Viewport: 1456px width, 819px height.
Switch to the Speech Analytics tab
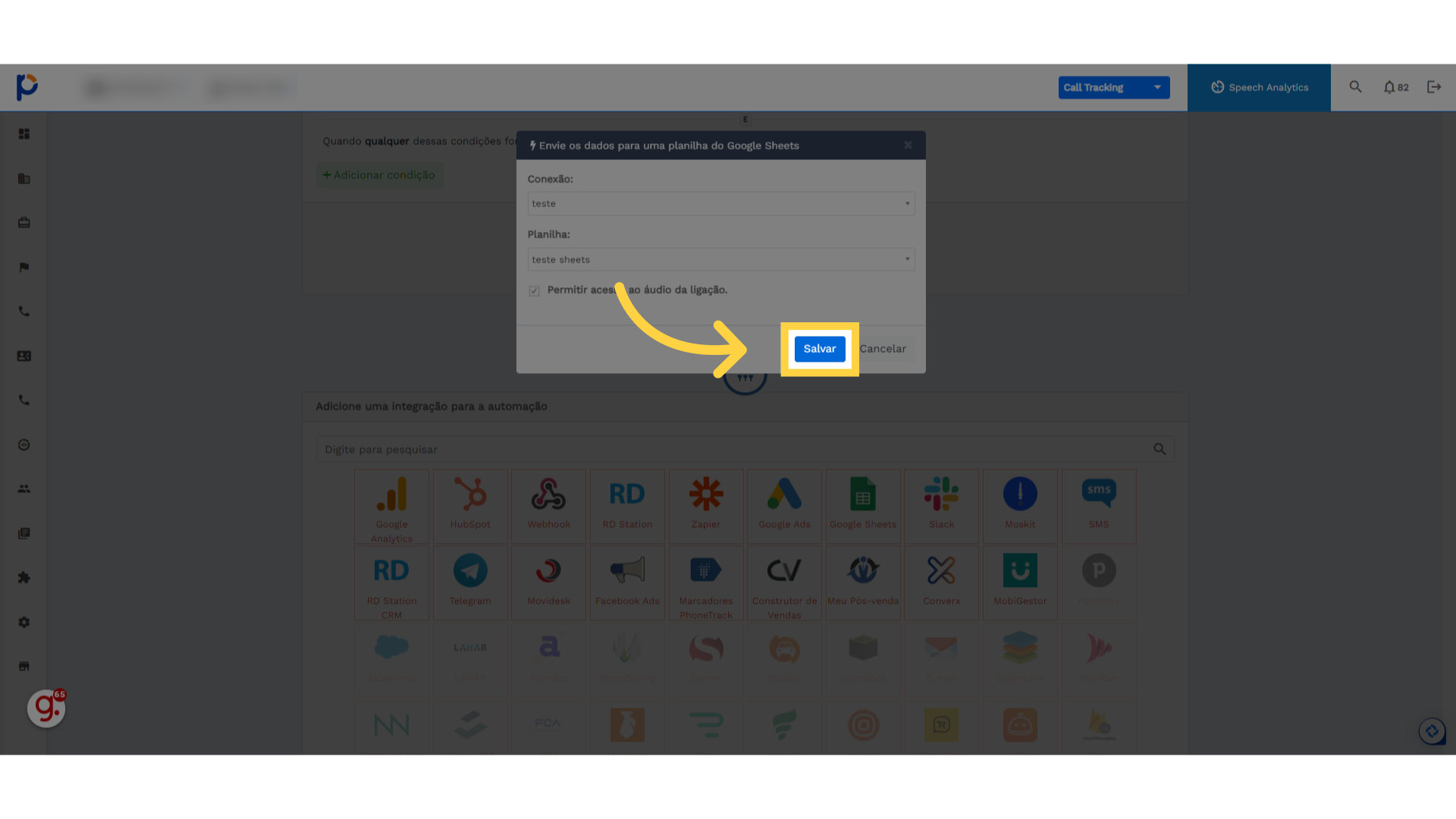tap(1259, 87)
